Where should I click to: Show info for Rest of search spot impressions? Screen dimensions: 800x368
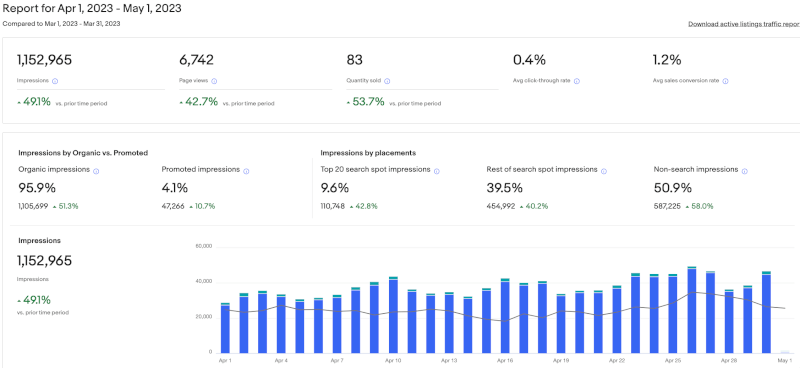pyautogui.click(x=604, y=171)
